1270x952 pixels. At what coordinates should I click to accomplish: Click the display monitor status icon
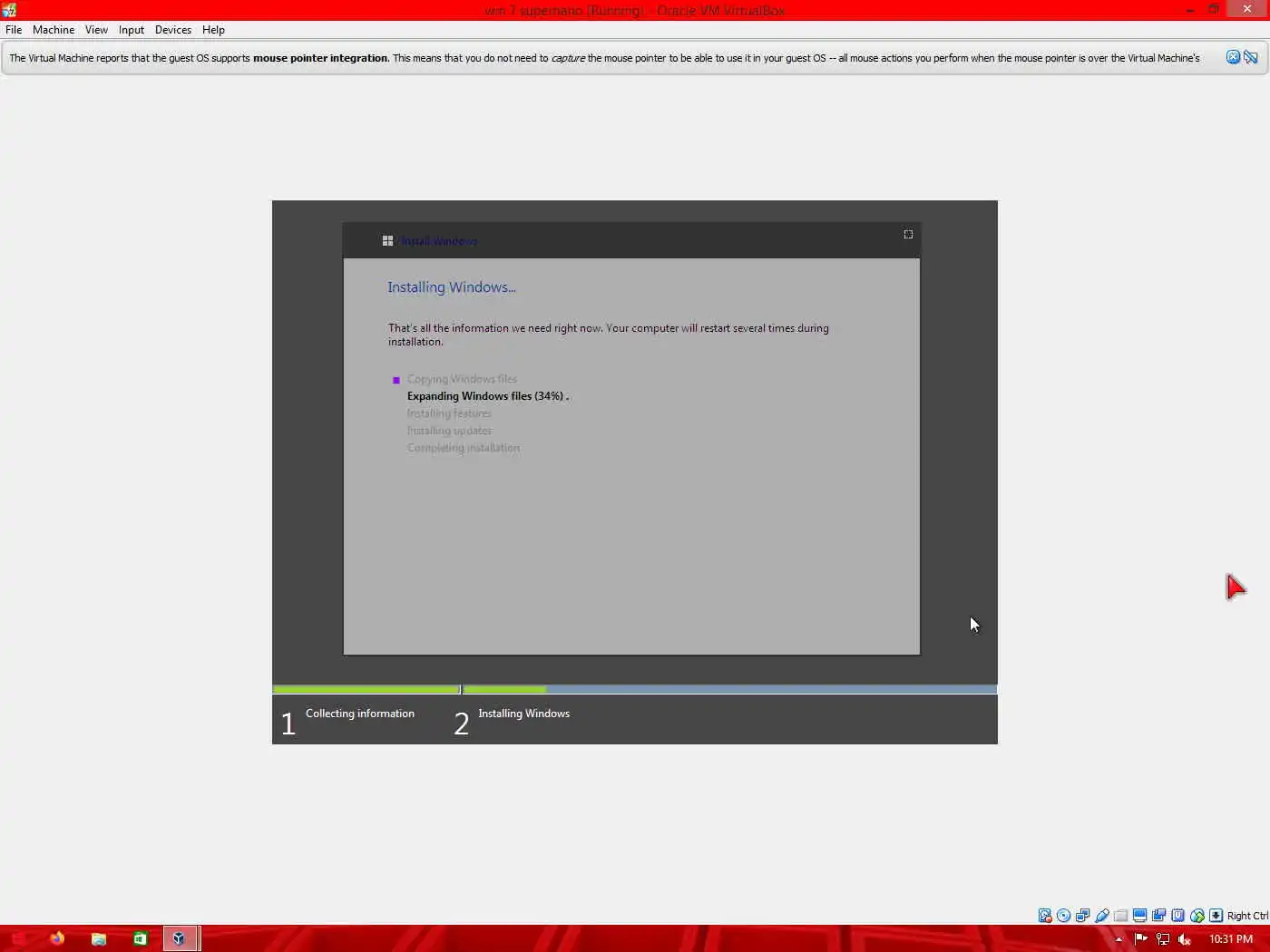(x=1140, y=916)
